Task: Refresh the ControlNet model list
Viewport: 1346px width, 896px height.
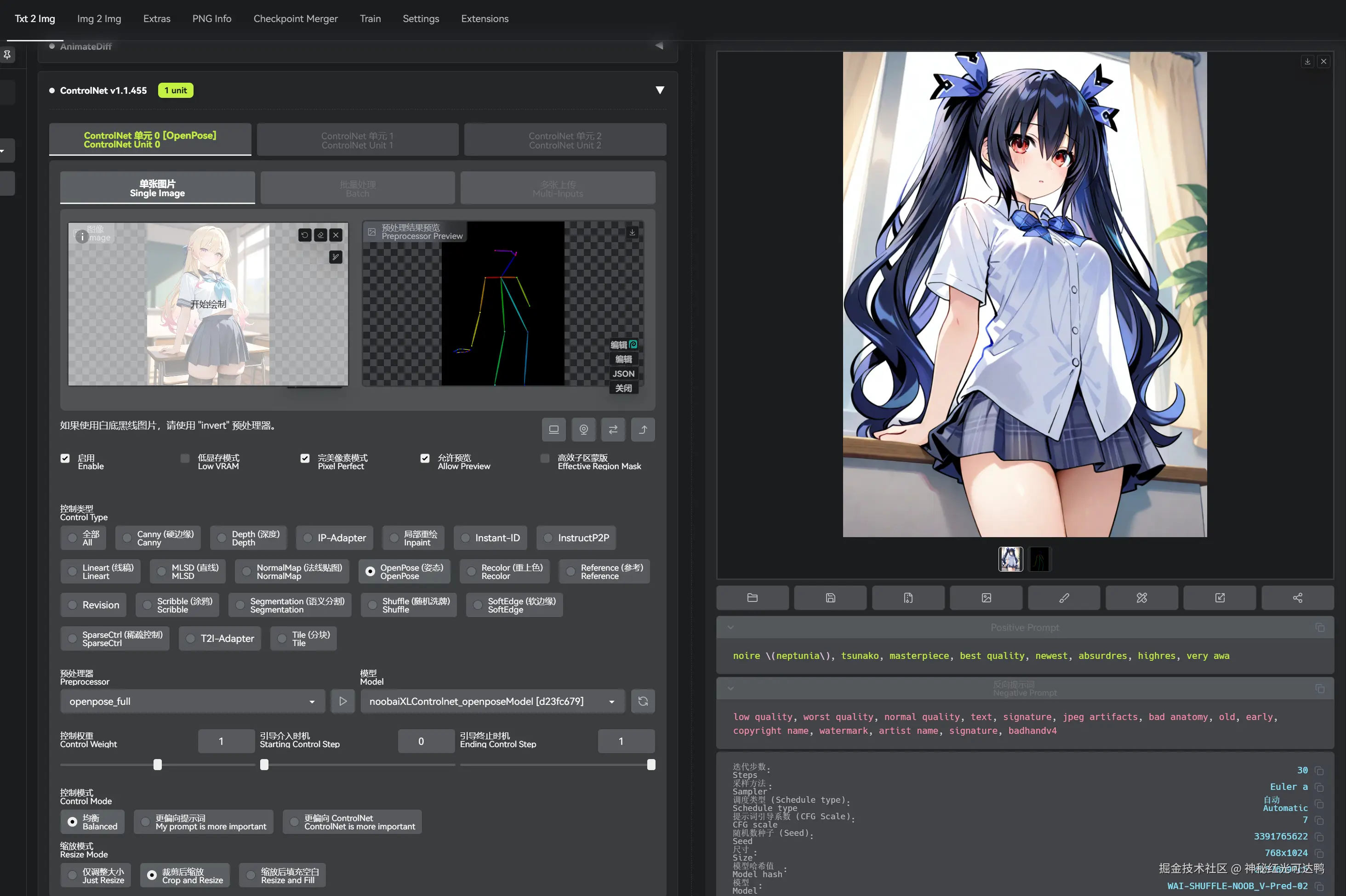Action: (x=643, y=701)
